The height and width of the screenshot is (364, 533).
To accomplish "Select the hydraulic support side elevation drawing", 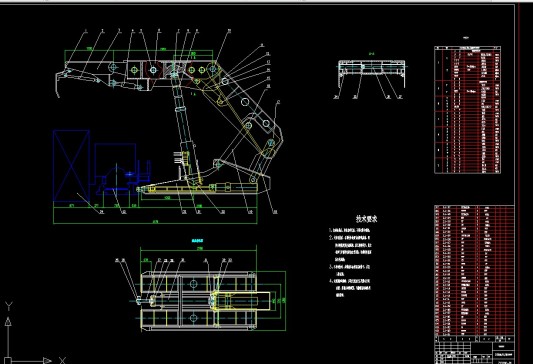I will [169, 126].
